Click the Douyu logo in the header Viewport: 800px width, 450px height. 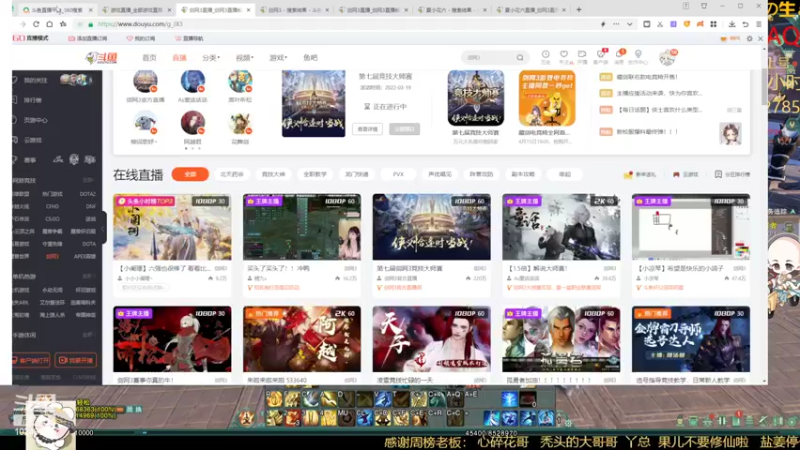[101, 58]
